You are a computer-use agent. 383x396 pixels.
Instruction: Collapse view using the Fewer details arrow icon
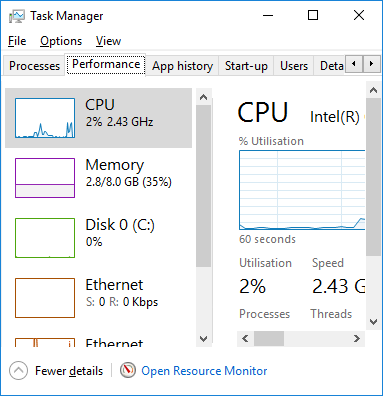[18, 371]
